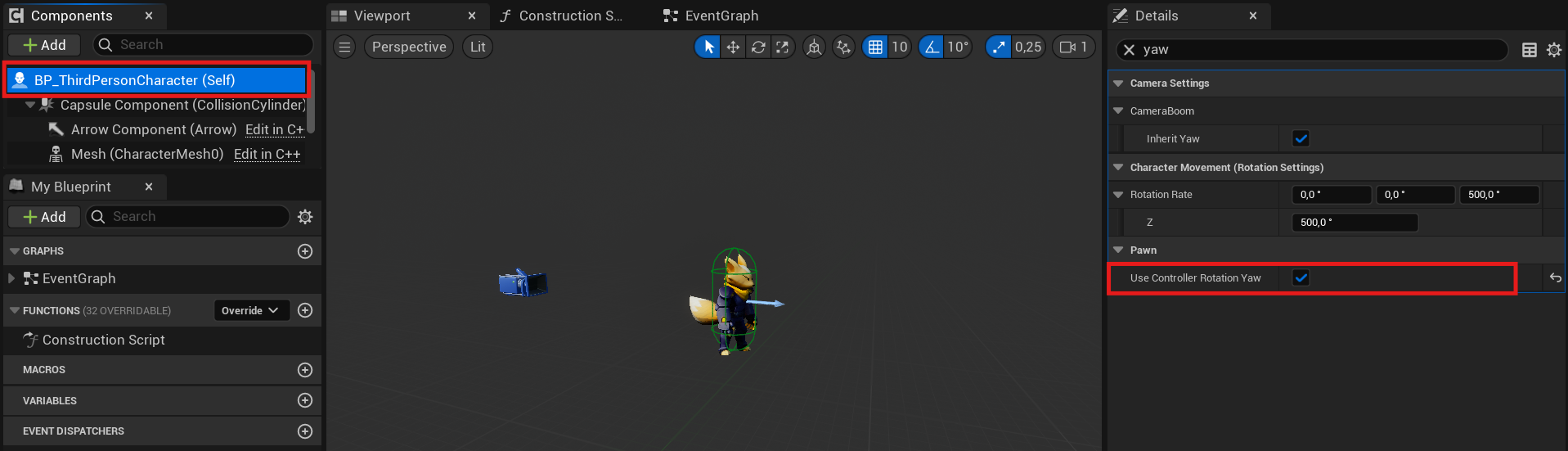Open the Perspective view mode dropdown
This screenshot has width=1568, height=451.
(409, 47)
